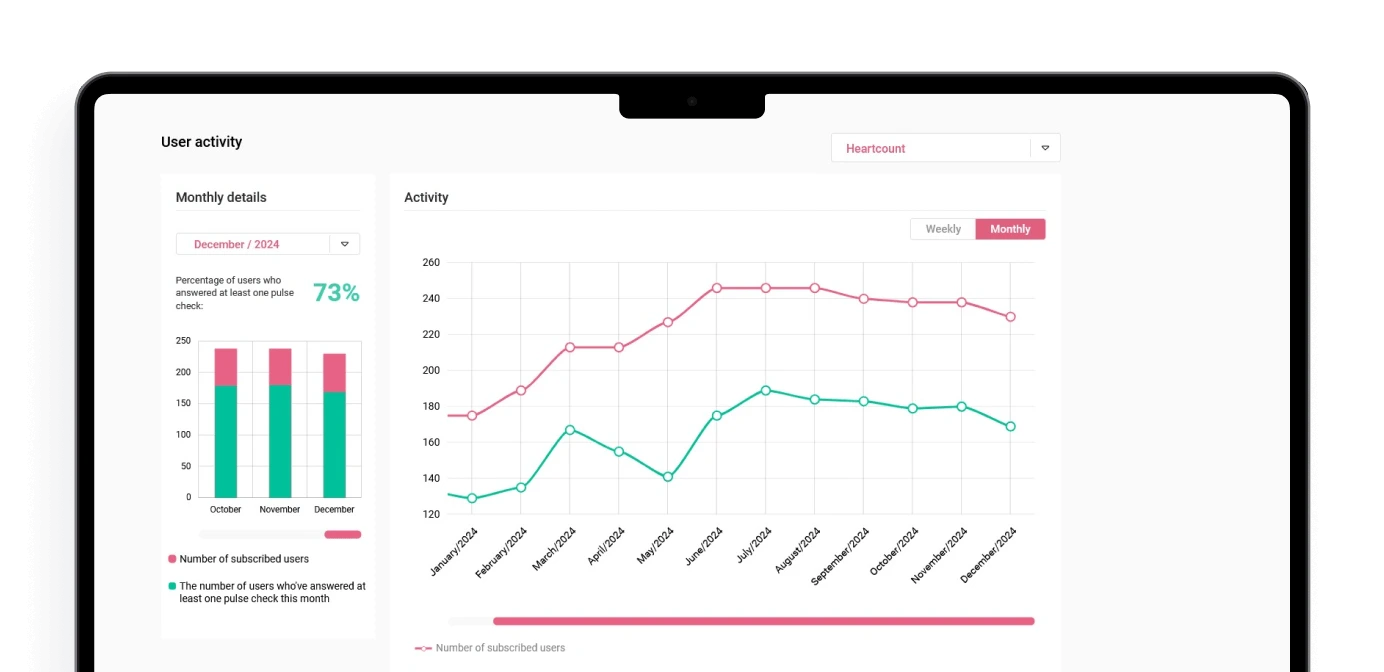Click the chevron beside Heartcount
This screenshot has height=672, width=1384.
1044,147
